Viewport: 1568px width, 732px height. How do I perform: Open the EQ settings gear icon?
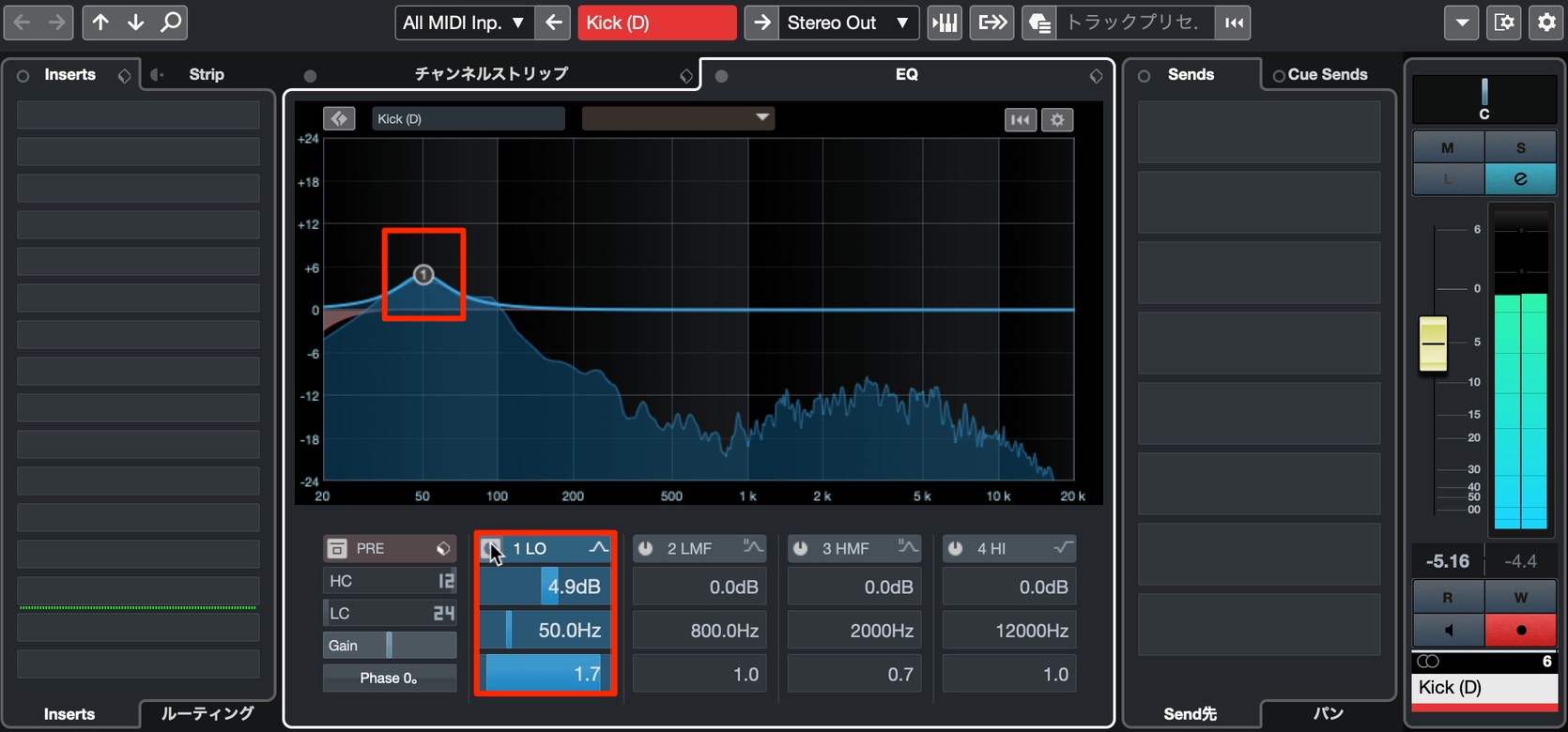[x=1057, y=119]
